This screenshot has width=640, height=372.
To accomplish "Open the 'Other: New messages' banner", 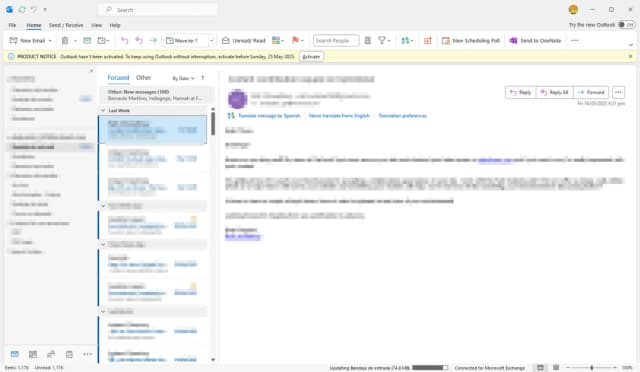I will 156,95.
